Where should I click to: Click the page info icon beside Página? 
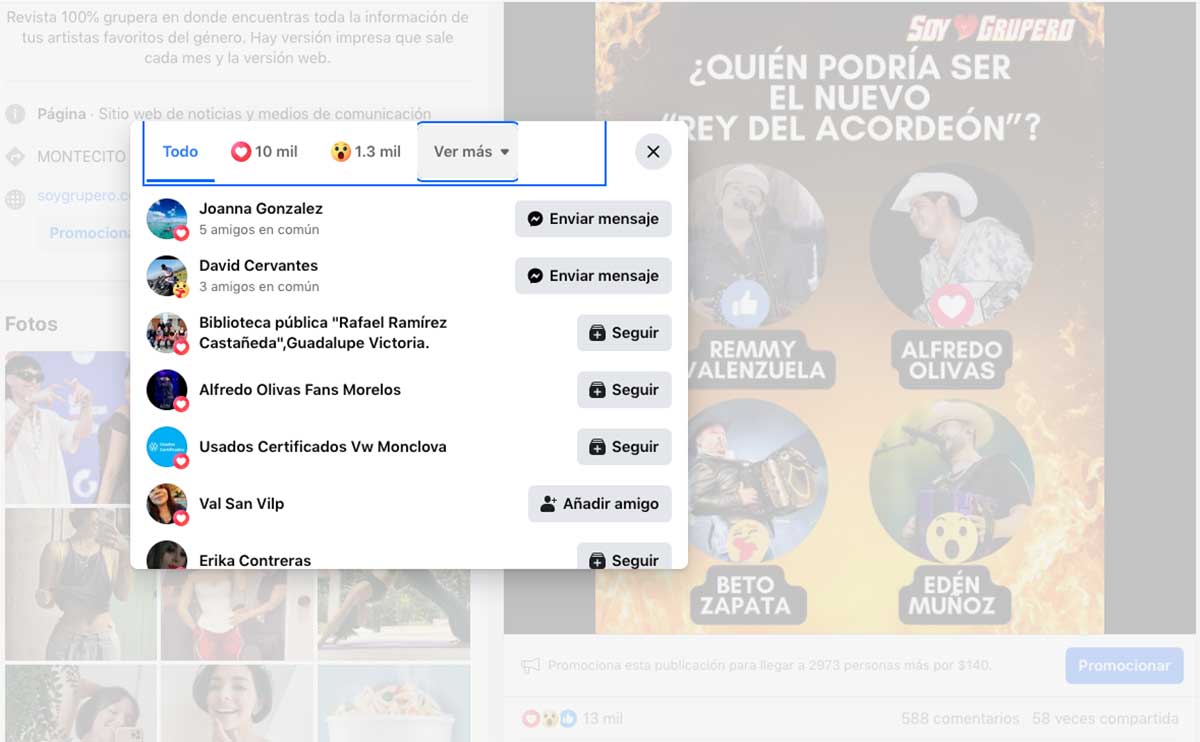click(15, 114)
